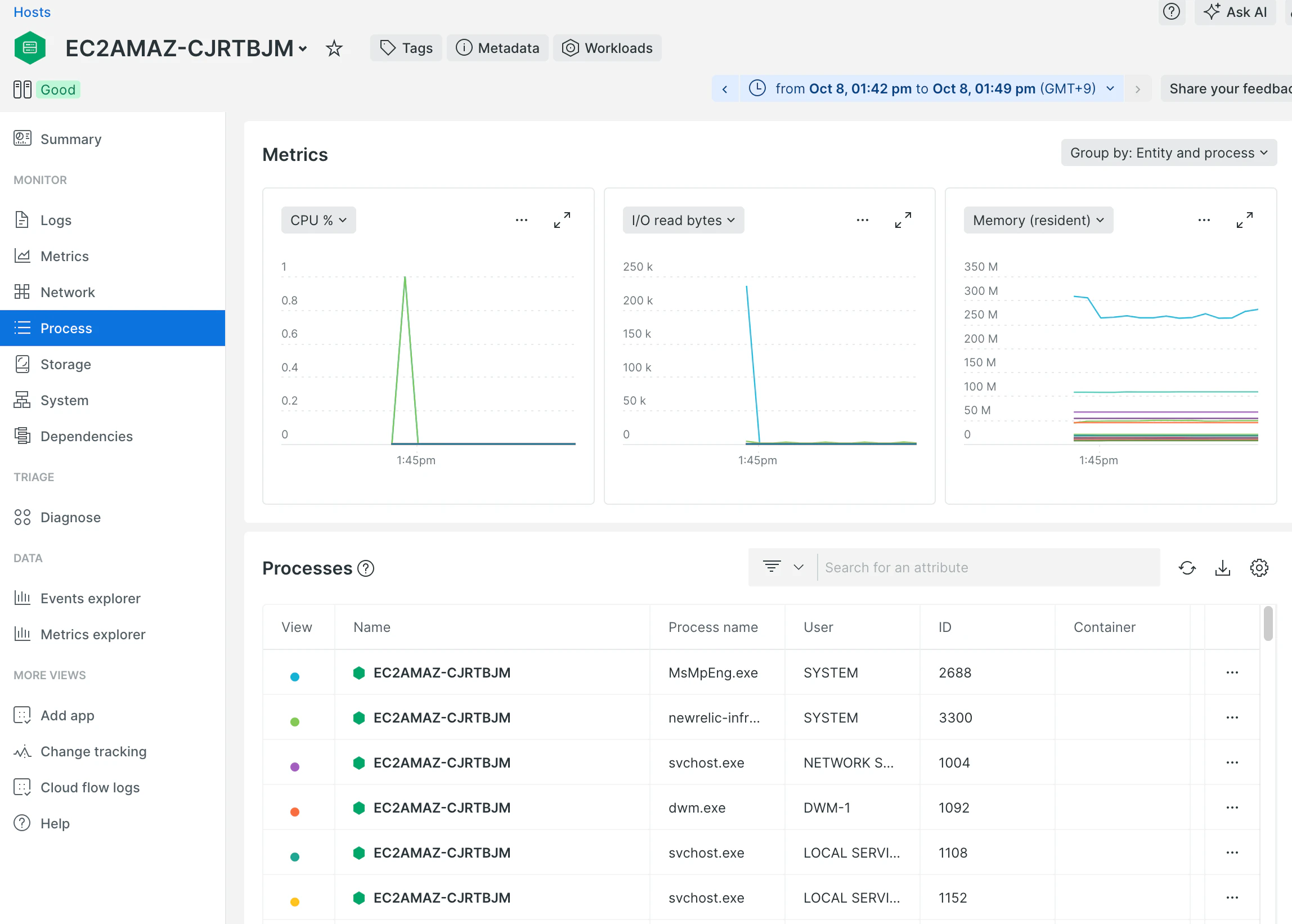Open Processes table settings gear

click(x=1258, y=568)
